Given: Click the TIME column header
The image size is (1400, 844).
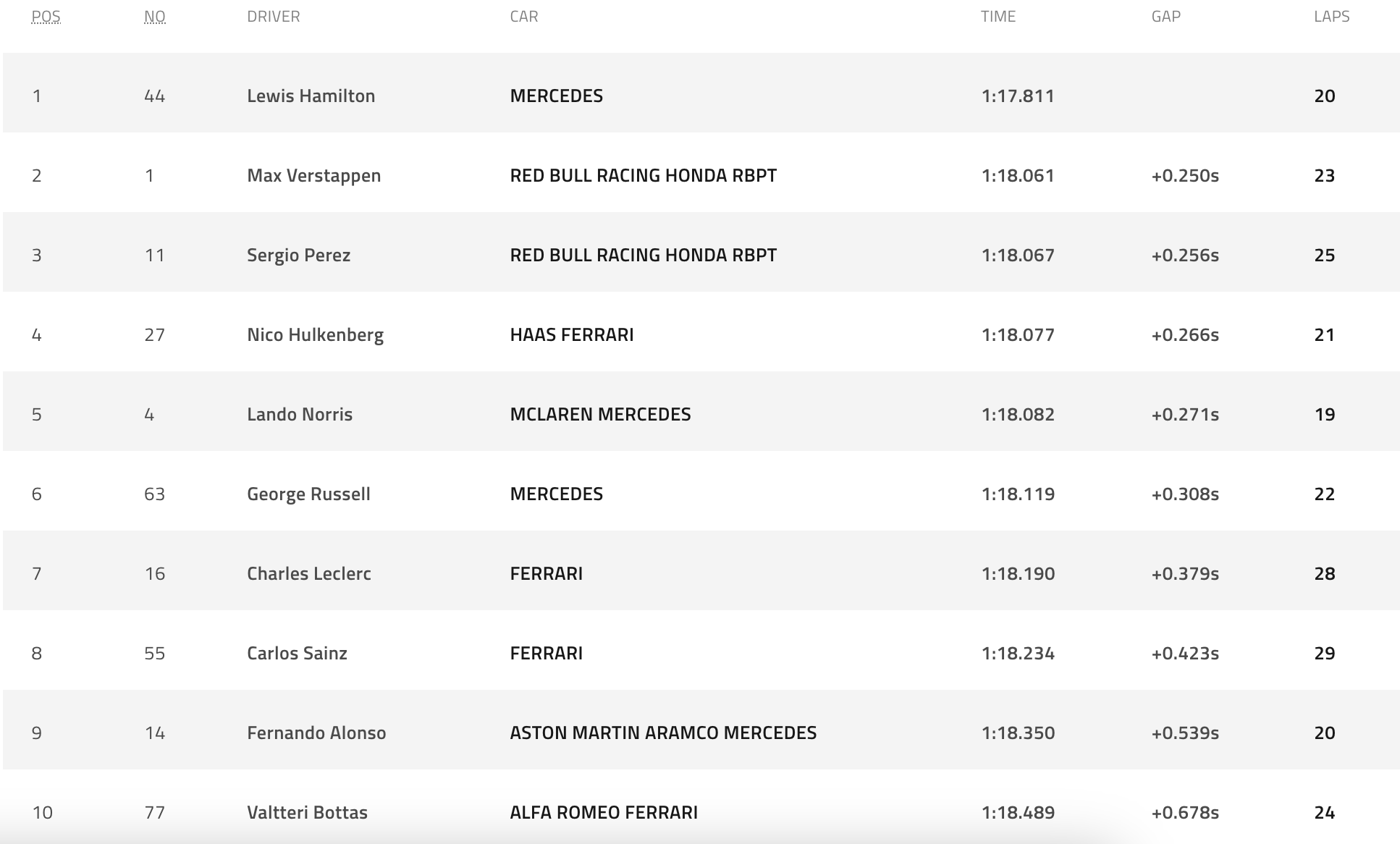Looking at the screenshot, I should (998, 17).
